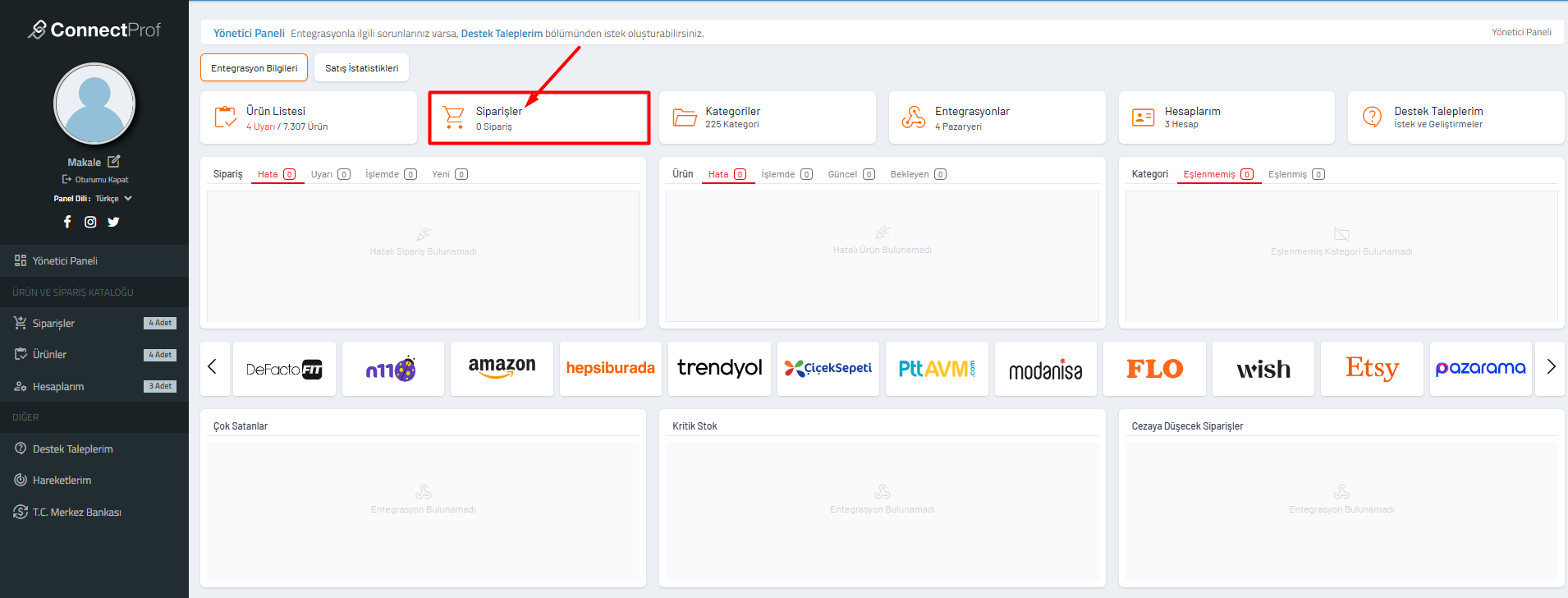Open T.C. Merkez Bankası sidebar item

pyautogui.click(x=76, y=513)
